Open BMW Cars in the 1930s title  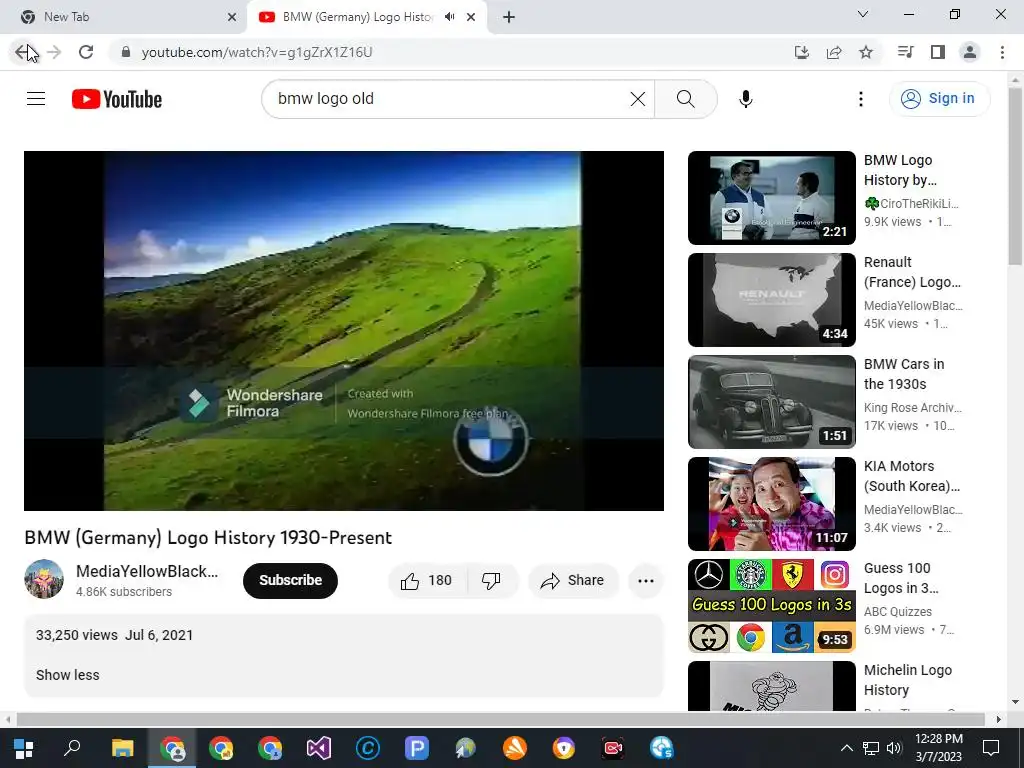(904, 374)
